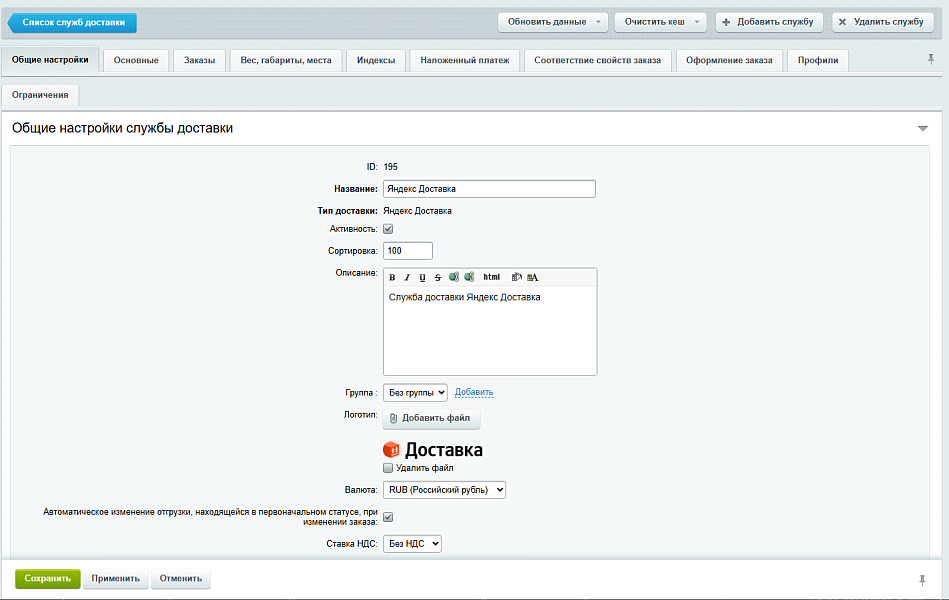Check the Удалить файл checkbox
This screenshot has width=949, height=600.
(389, 468)
